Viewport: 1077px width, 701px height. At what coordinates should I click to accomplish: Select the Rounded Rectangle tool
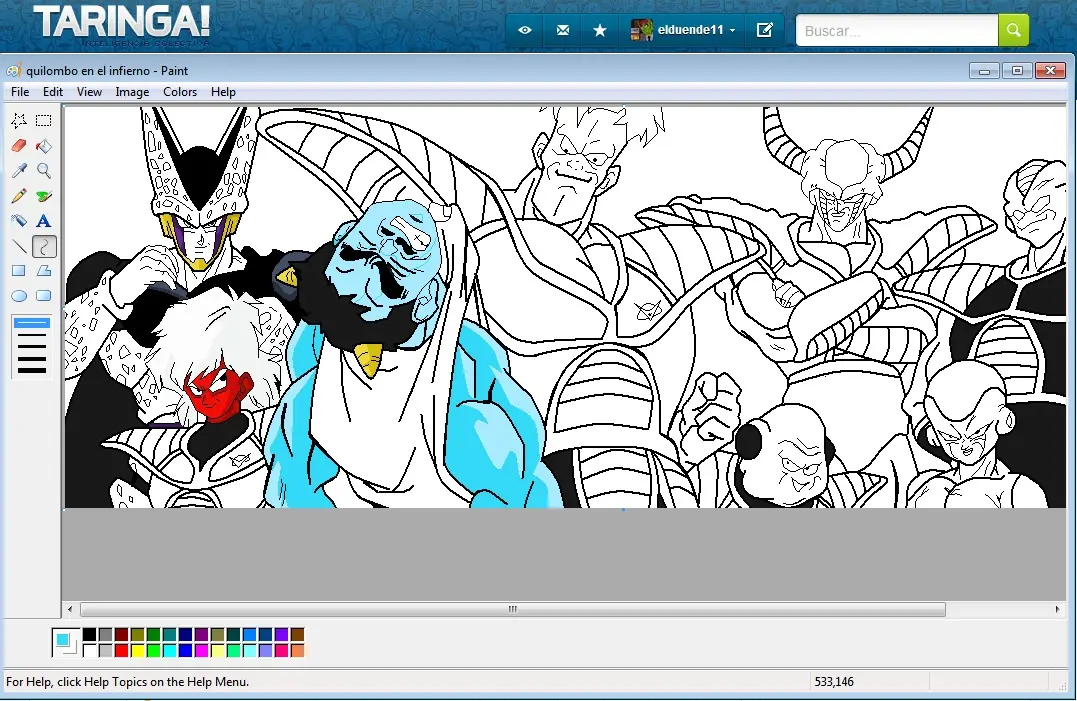click(44, 296)
